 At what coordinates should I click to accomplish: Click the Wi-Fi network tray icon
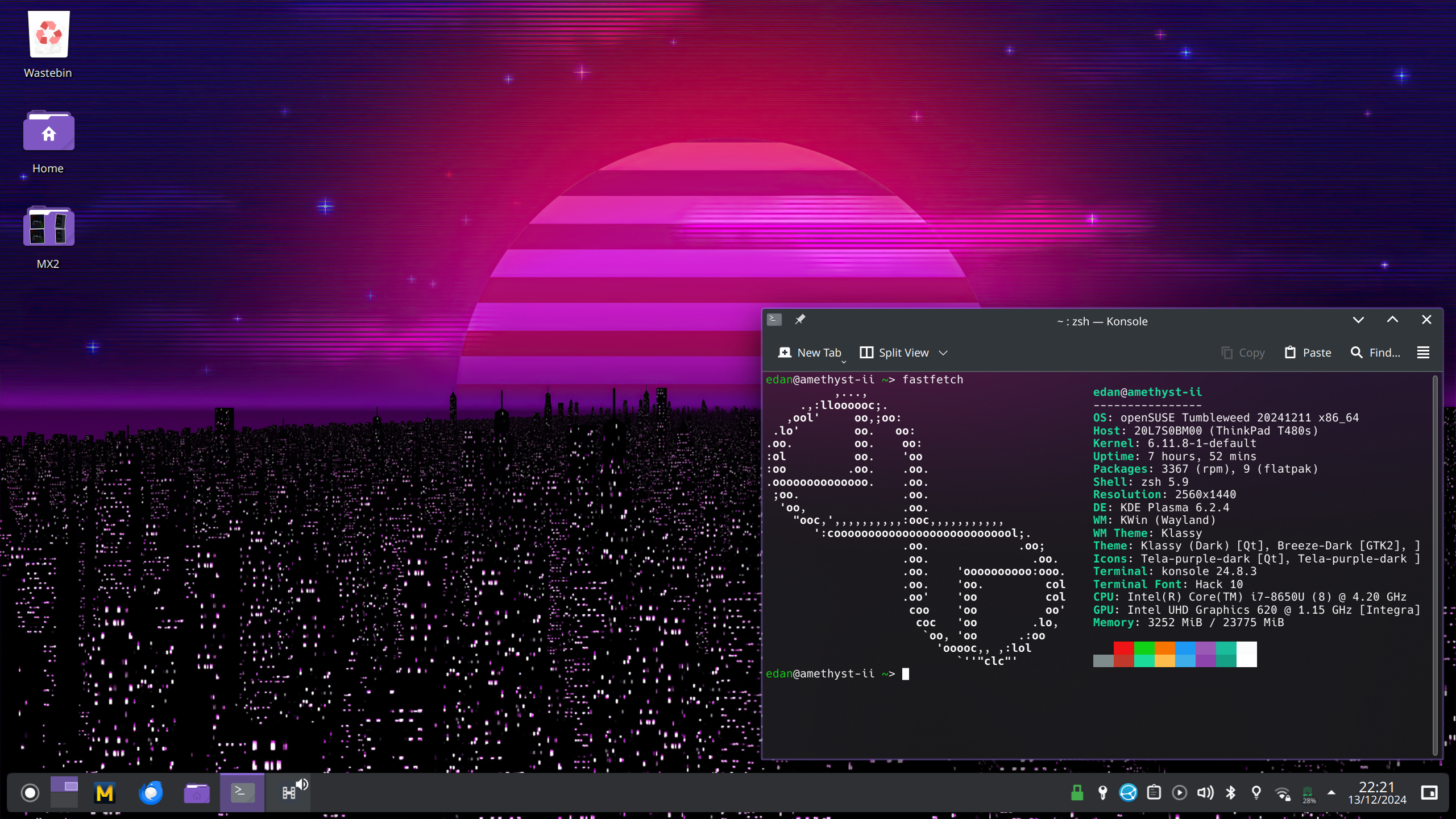coord(1282,793)
